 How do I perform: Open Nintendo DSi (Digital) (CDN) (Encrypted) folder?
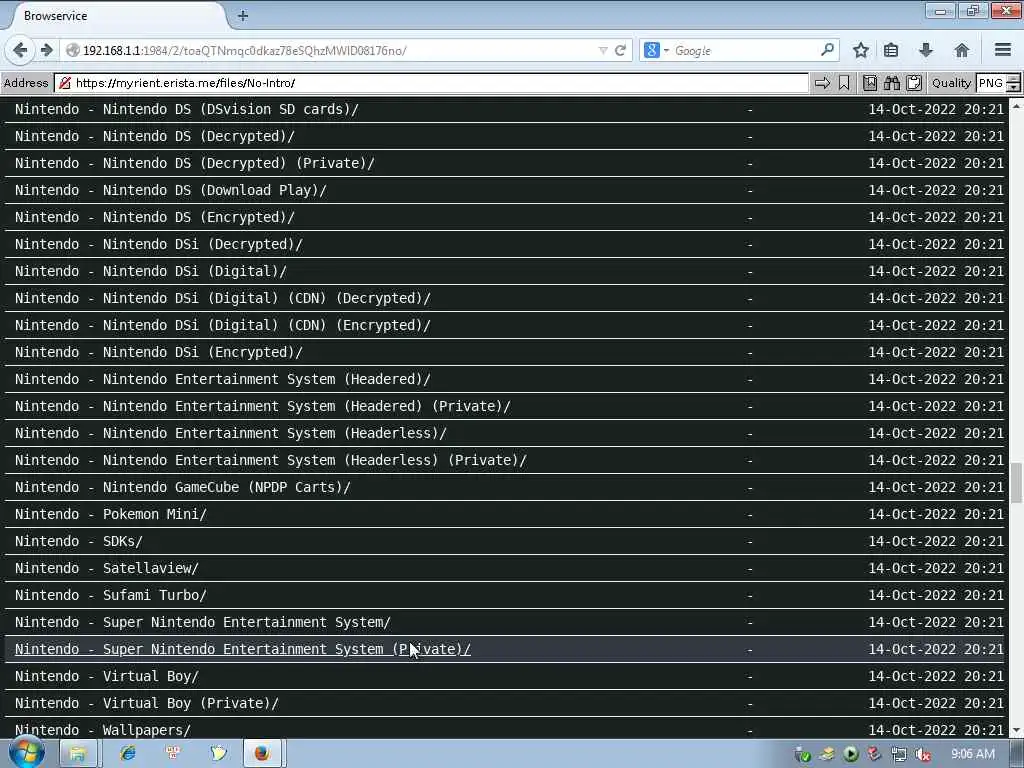pos(223,325)
